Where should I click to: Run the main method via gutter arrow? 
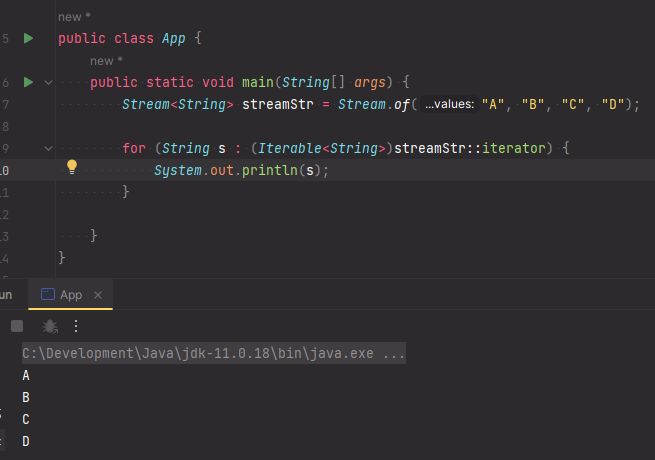coord(28,82)
